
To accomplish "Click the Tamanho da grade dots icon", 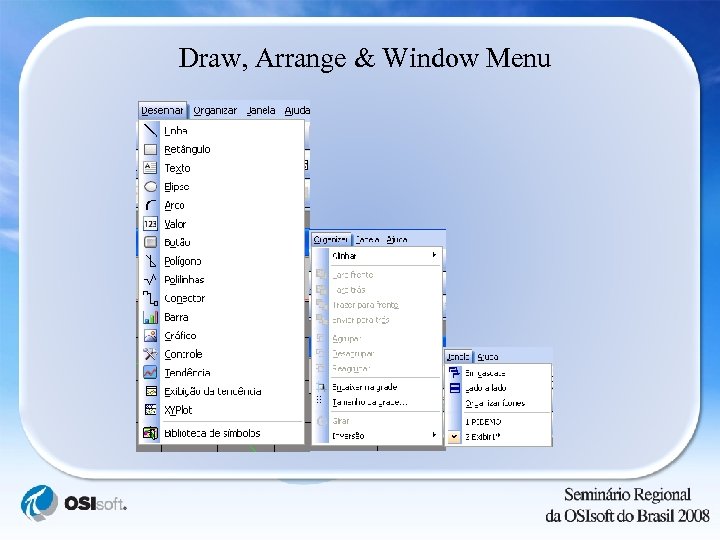I will (319, 401).
